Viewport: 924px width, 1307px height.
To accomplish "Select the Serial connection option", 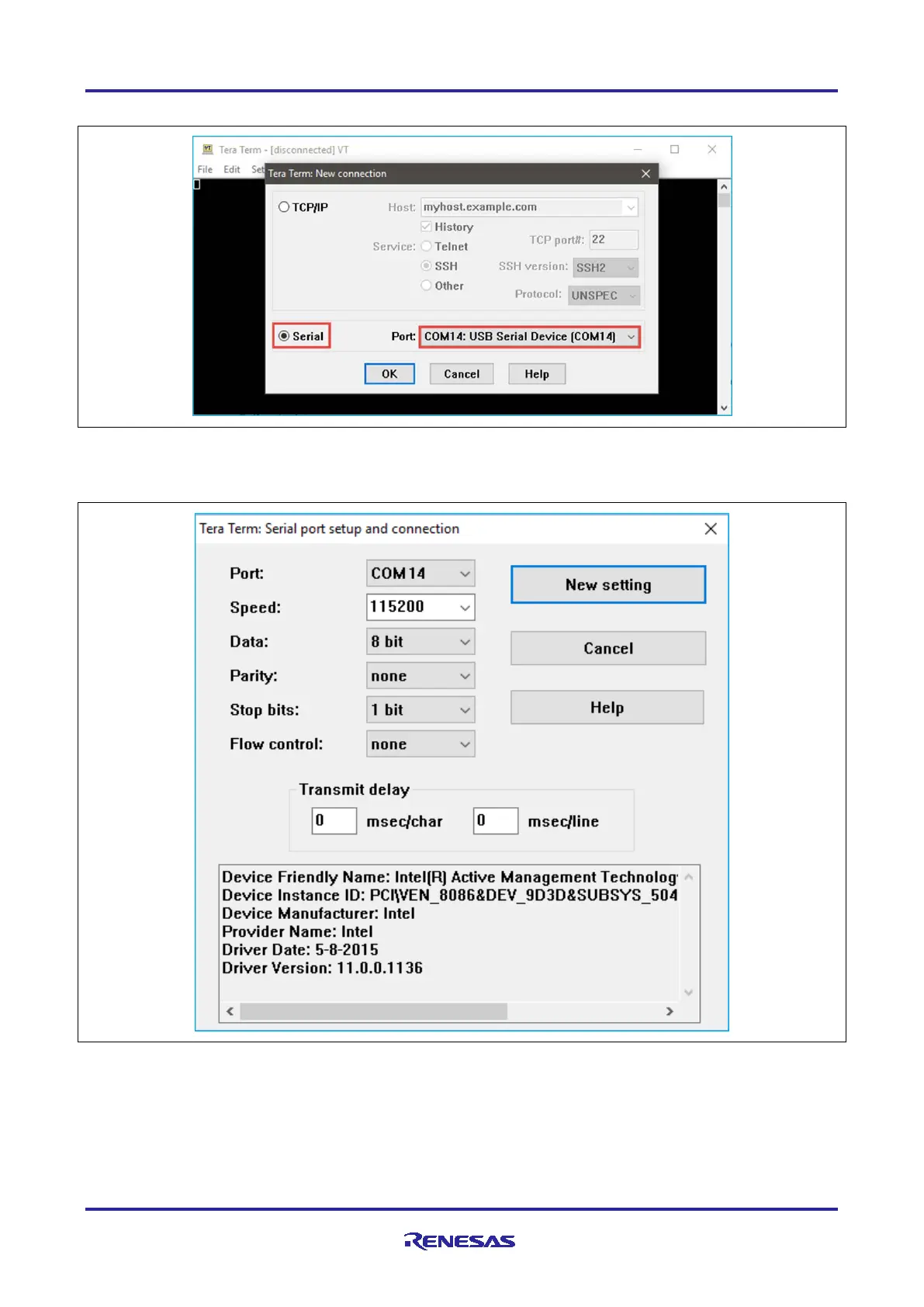I will pos(301,336).
